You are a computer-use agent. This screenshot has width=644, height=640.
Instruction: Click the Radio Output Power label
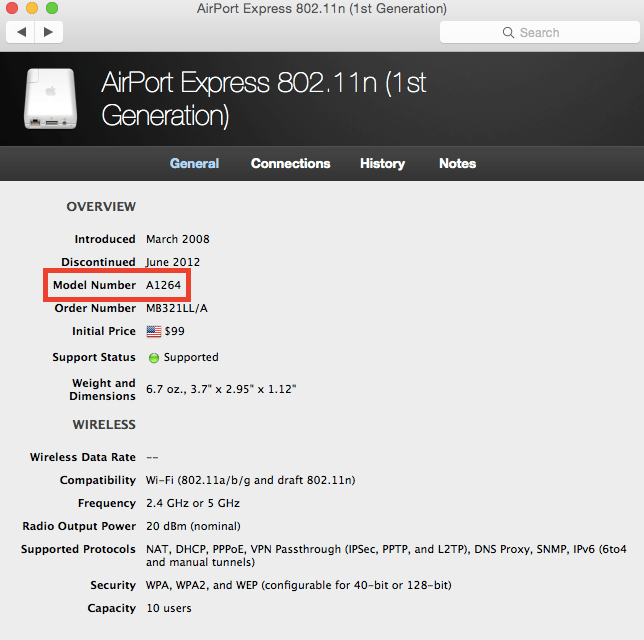[x=79, y=526]
